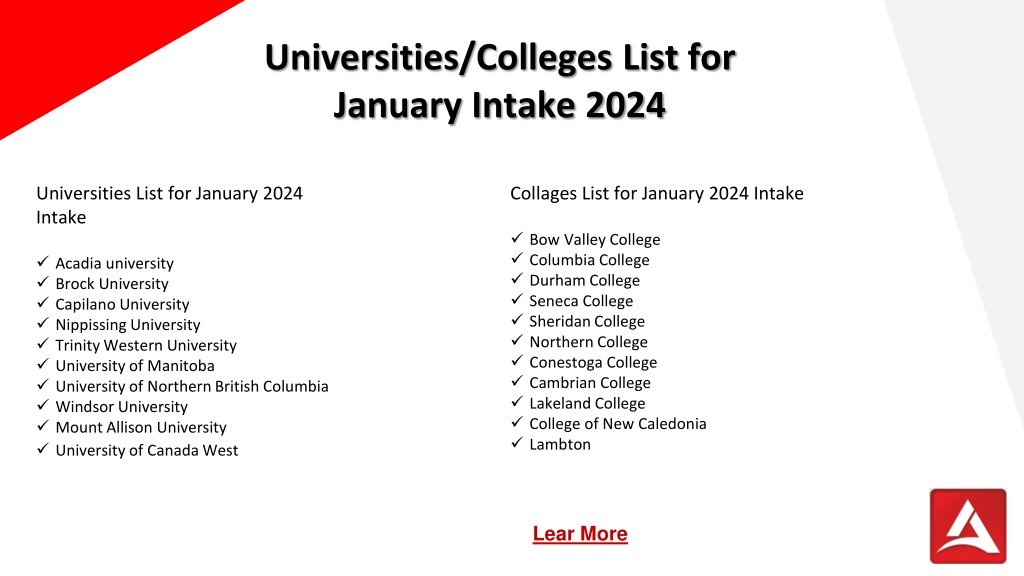Viewport: 1024px width, 576px height.
Task: Click checkmark beside Conestoga College
Action: [x=517, y=360]
